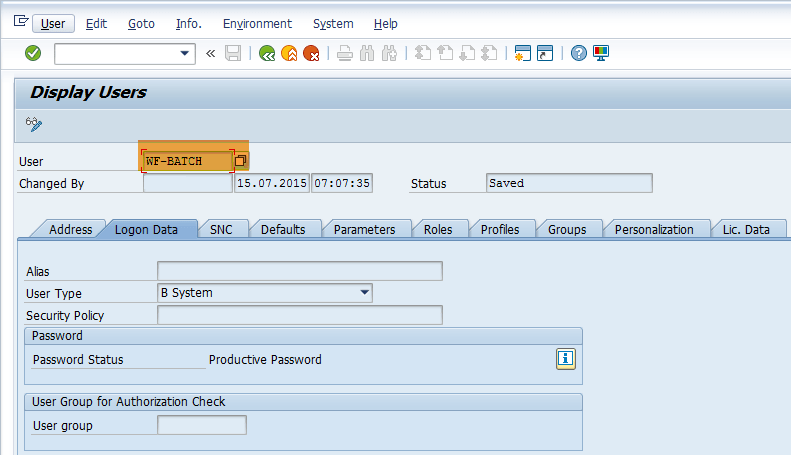Screen dimensions: 791x455
Task: Switch to the Groups tab
Action: click(567, 230)
